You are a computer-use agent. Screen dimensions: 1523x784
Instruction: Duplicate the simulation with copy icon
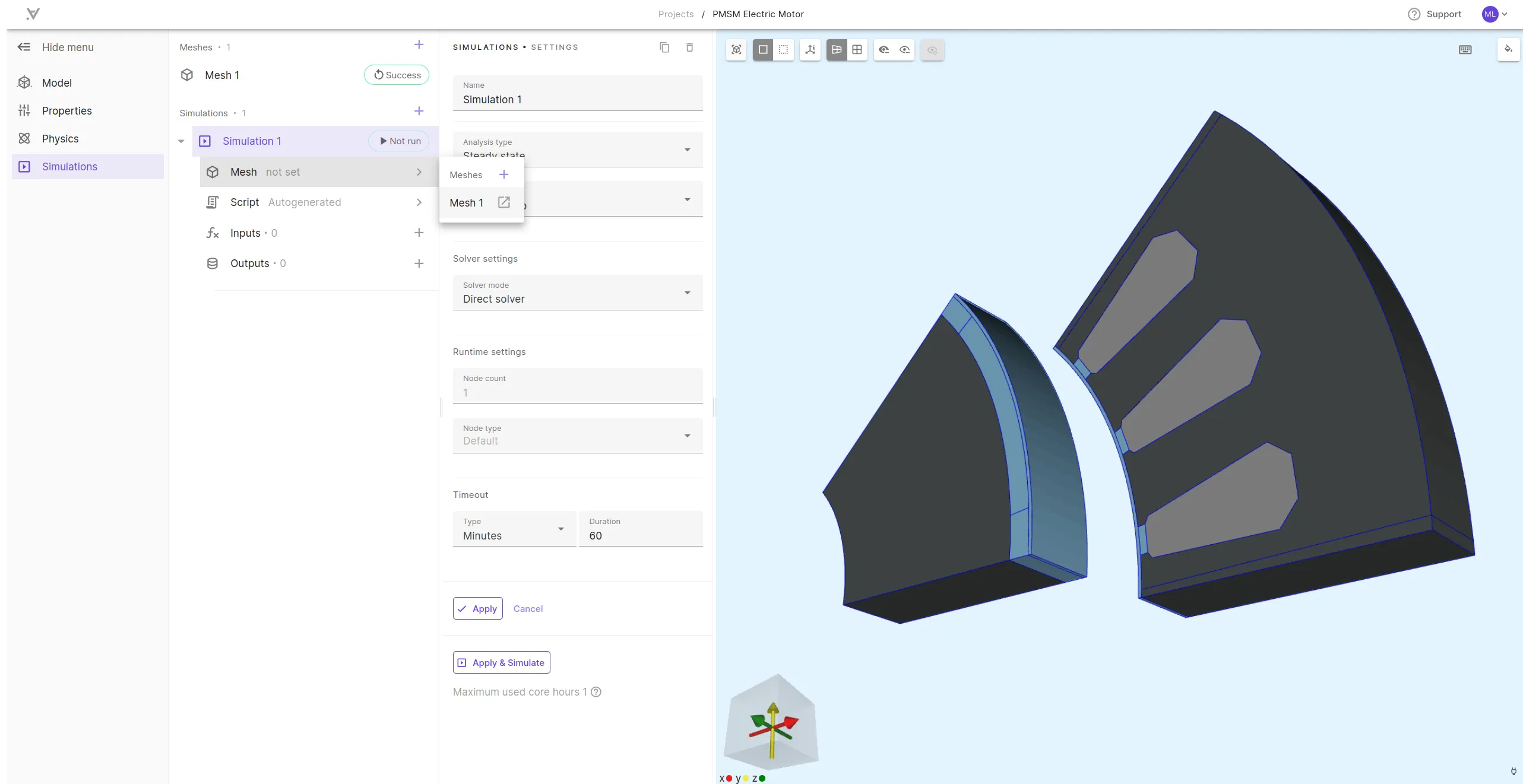point(664,47)
